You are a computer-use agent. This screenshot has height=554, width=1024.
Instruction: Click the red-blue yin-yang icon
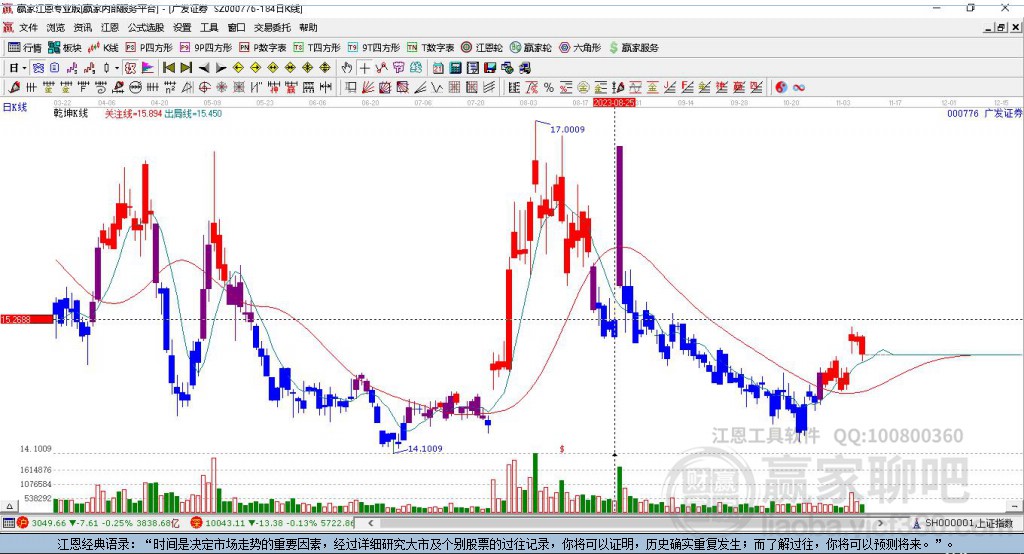point(781,88)
